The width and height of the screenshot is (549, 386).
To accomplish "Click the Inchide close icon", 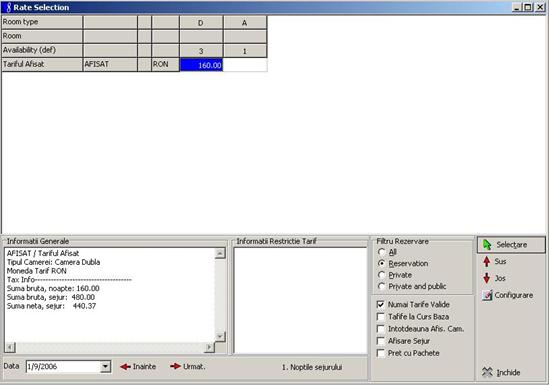I will (487, 372).
